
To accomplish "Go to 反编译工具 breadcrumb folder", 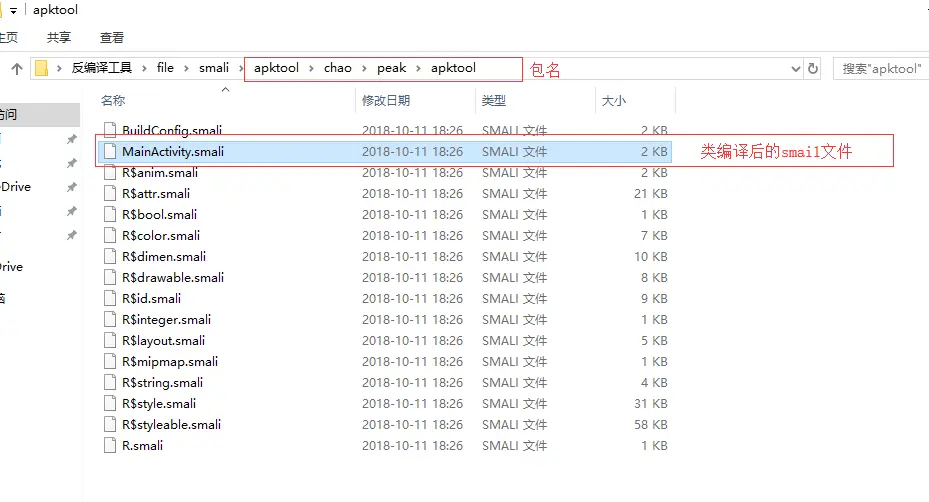I will 101,68.
